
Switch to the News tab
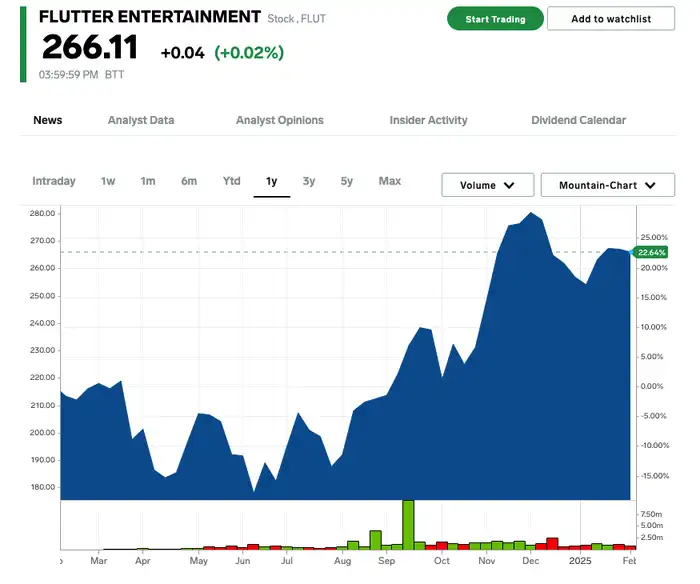pos(48,120)
